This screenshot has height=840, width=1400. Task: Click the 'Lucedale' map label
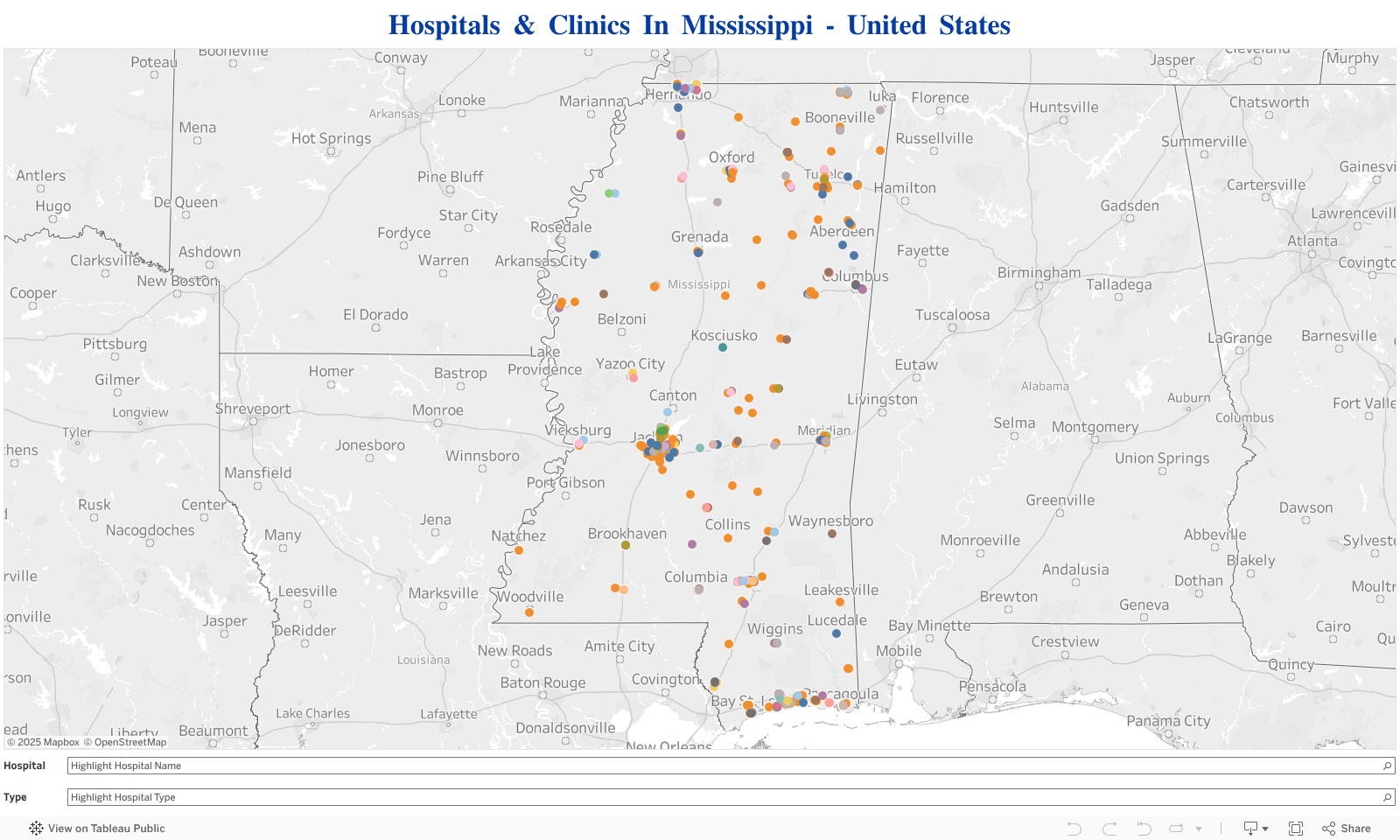tap(837, 620)
